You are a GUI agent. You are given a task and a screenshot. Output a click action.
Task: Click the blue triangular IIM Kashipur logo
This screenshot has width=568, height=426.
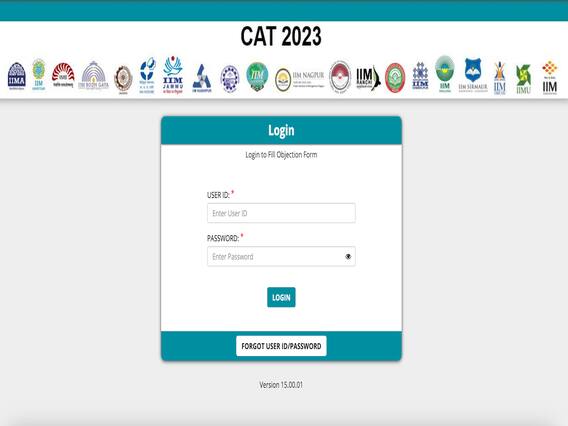point(202,79)
